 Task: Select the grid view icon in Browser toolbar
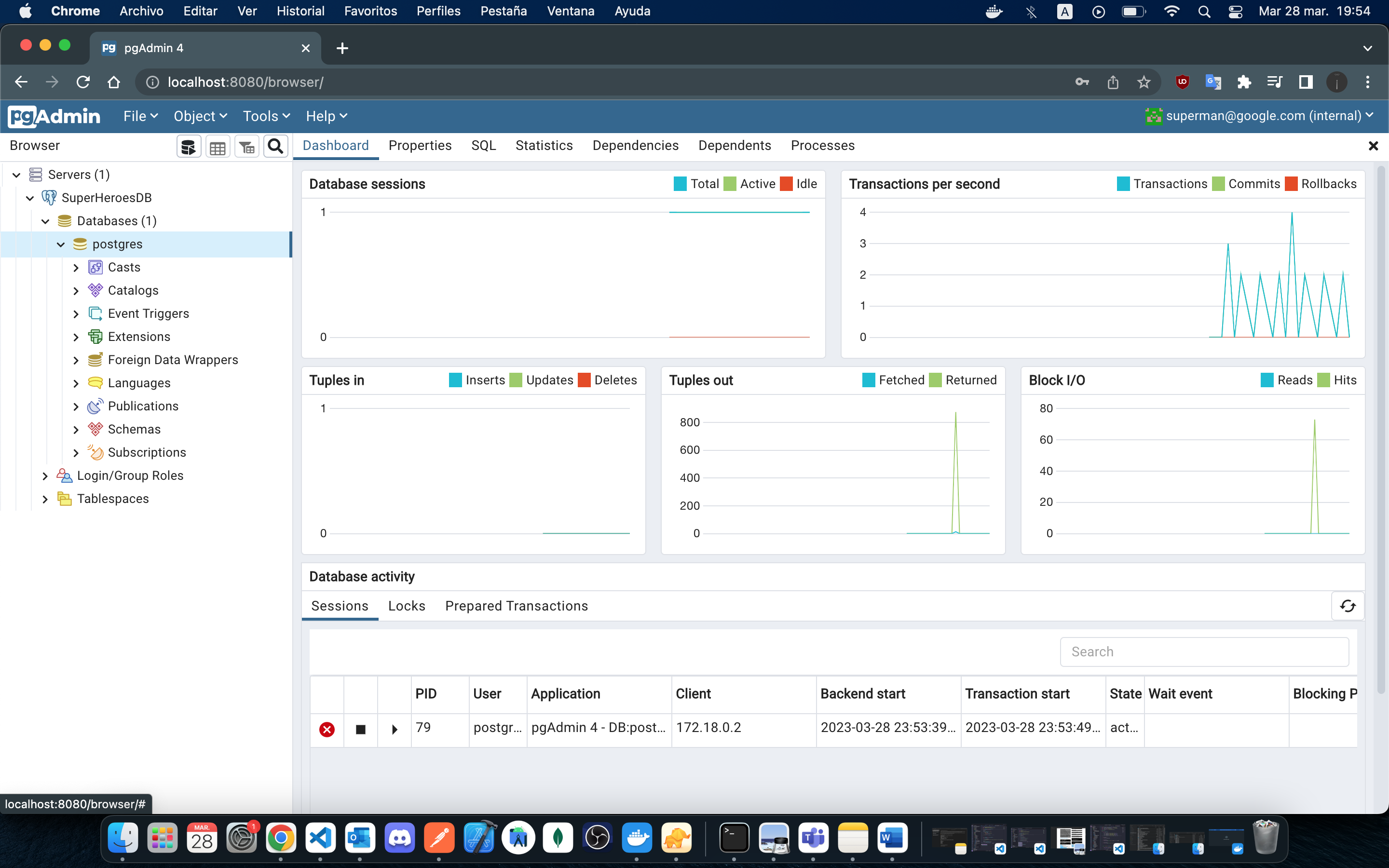coord(218,147)
